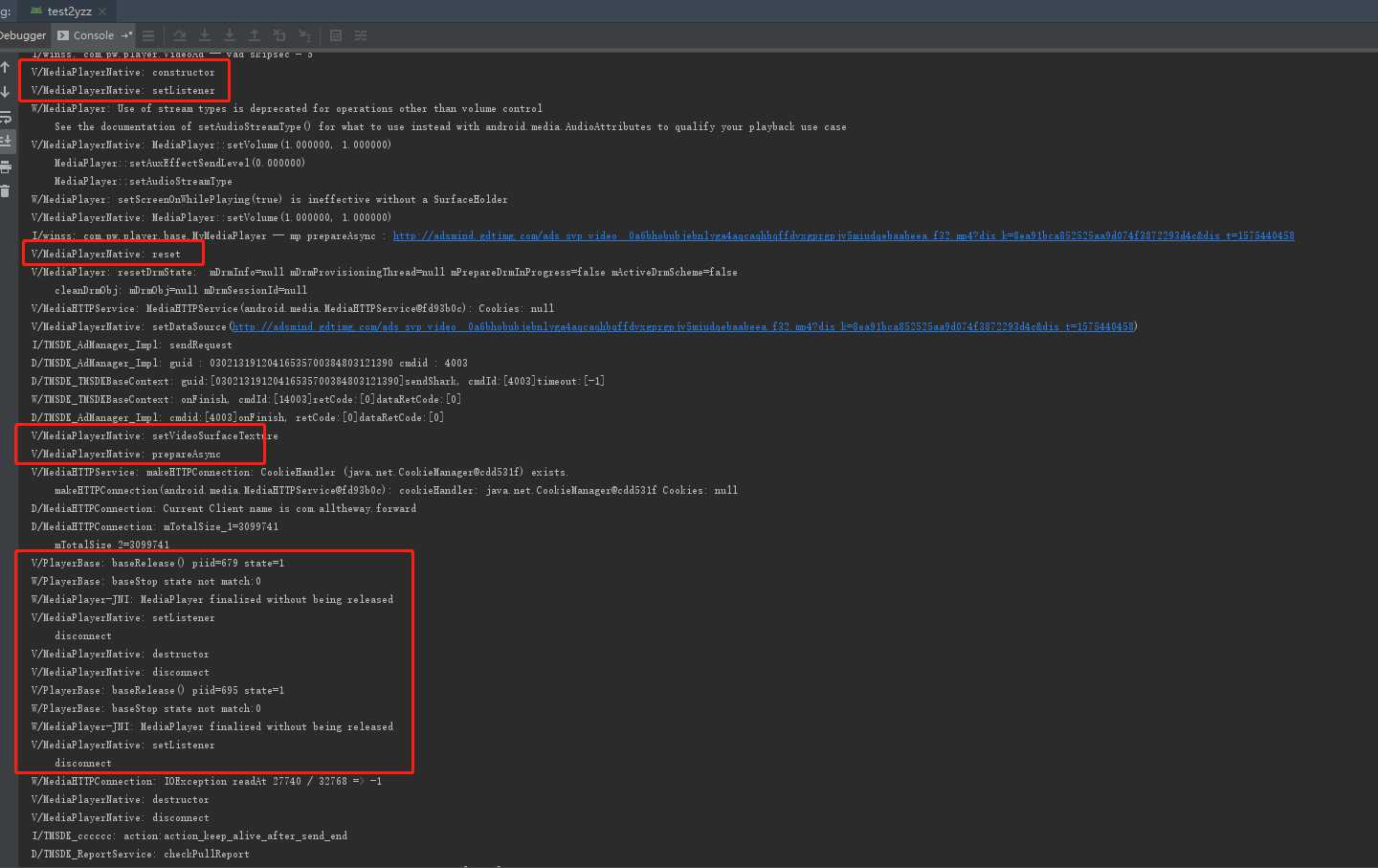The image size is (1378, 868).
Task: Click 'MediaPlayerNative: reset' log line
Action: (105, 254)
